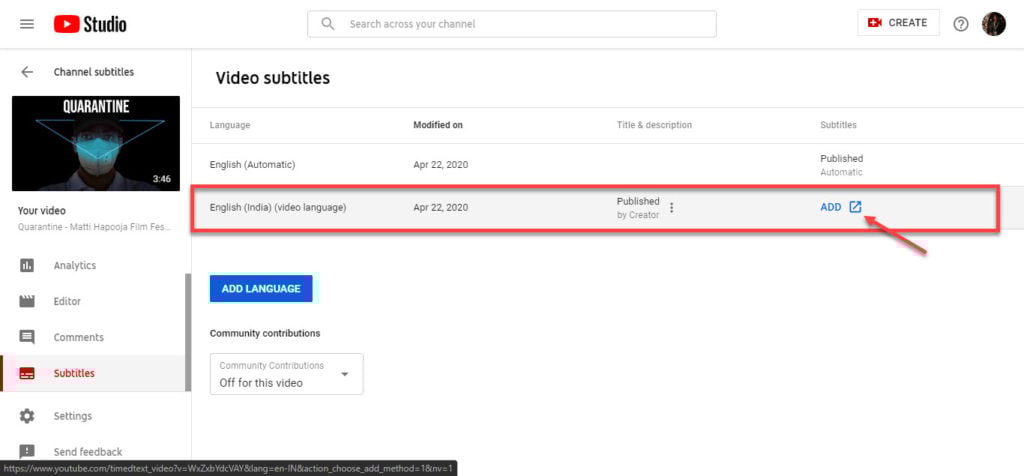Click the Analytics bar chart icon

click(27, 265)
